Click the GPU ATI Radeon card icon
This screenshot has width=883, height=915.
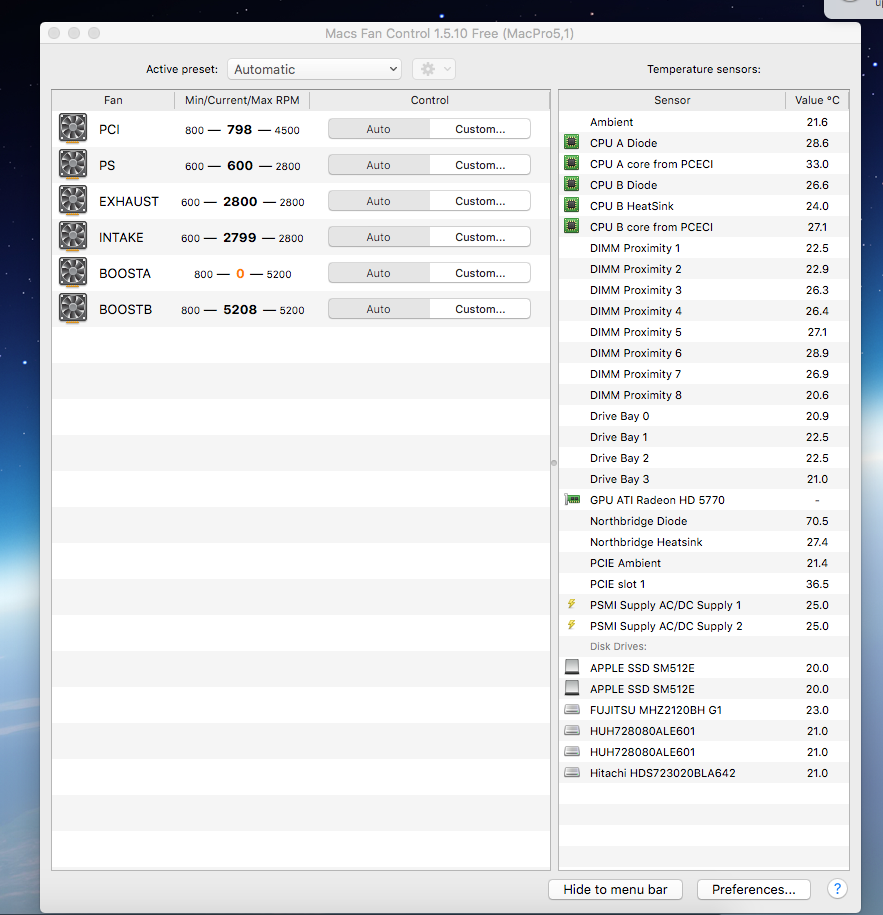(573, 500)
